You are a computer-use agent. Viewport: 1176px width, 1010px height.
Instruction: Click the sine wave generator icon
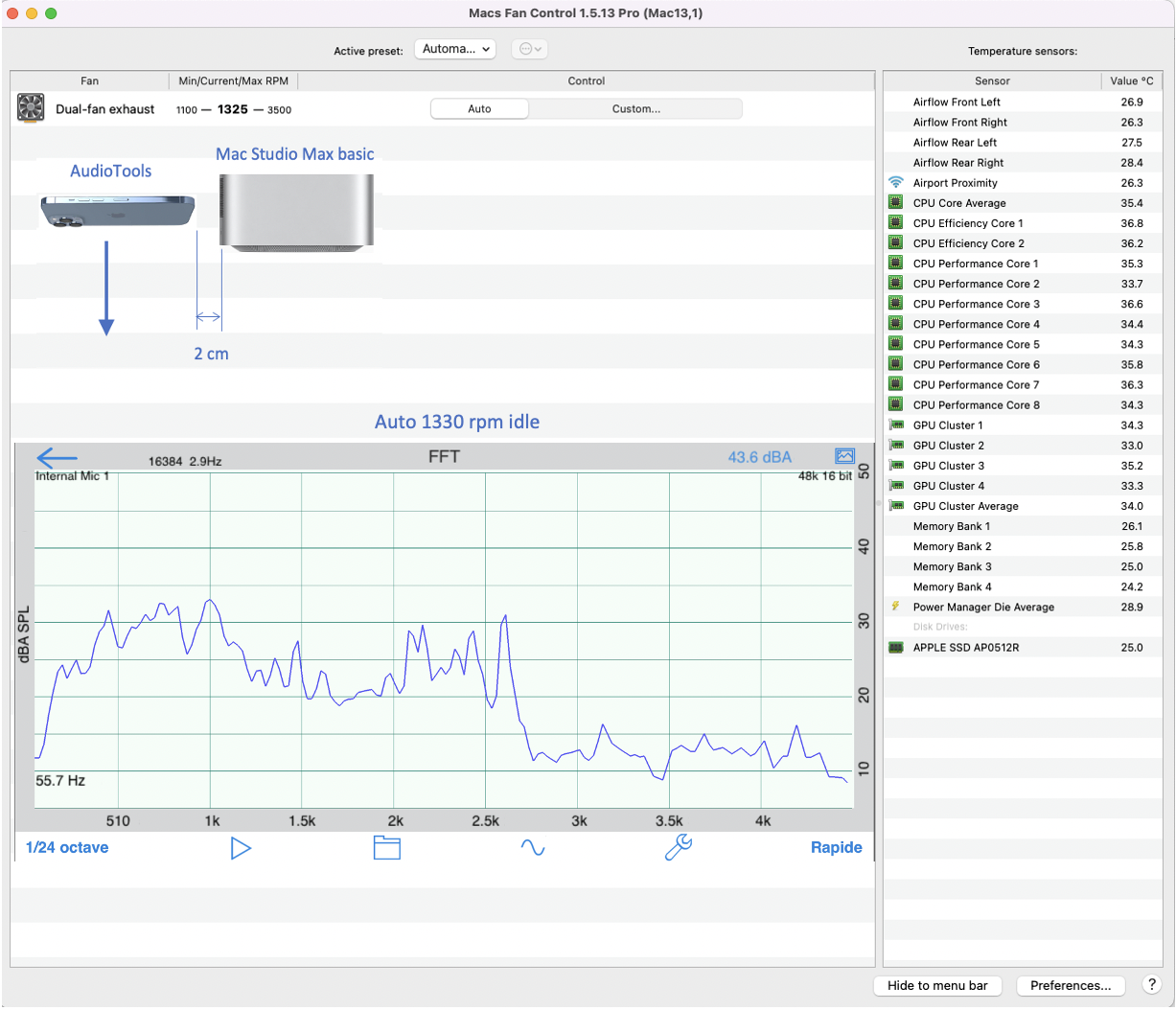[x=533, y=847]
